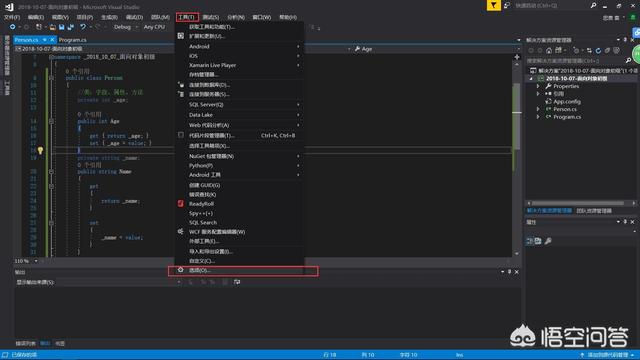640x360 pixels.
Task: Pin the Person.cs tab
Action: click(44, 40)
